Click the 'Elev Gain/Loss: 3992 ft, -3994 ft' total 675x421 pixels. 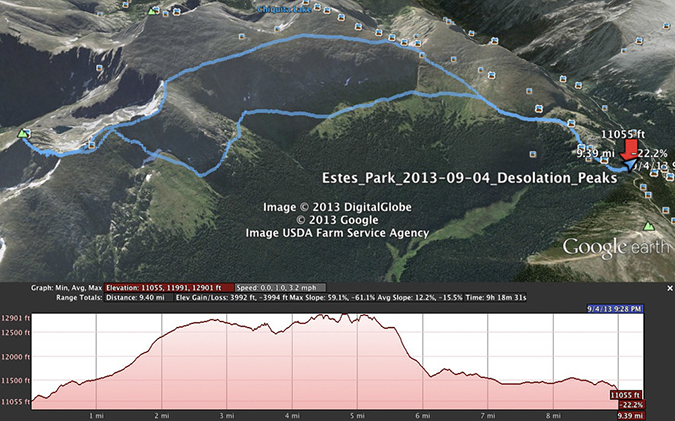(232, 297)
